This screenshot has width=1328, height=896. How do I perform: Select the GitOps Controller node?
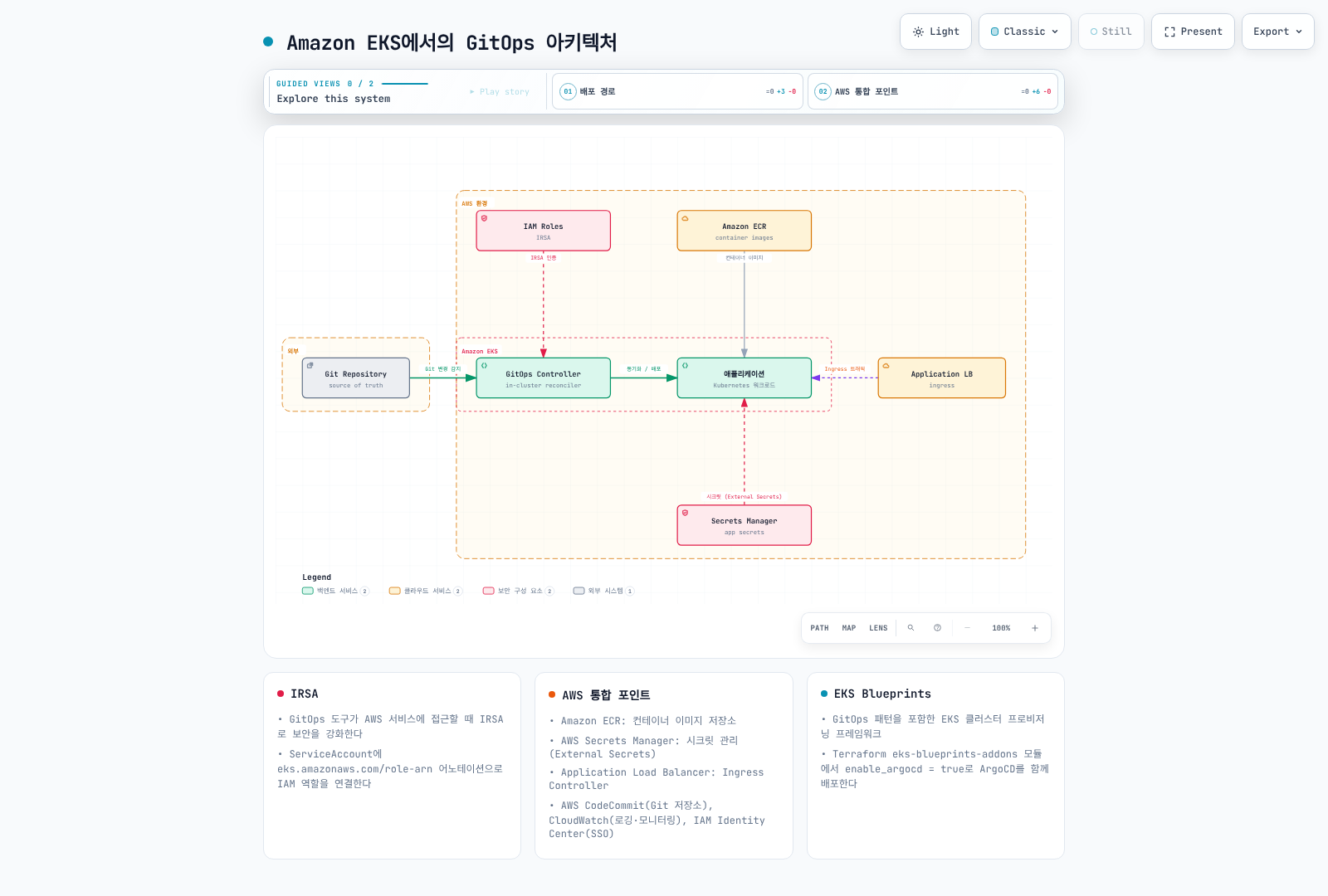(x=544, y=378)
